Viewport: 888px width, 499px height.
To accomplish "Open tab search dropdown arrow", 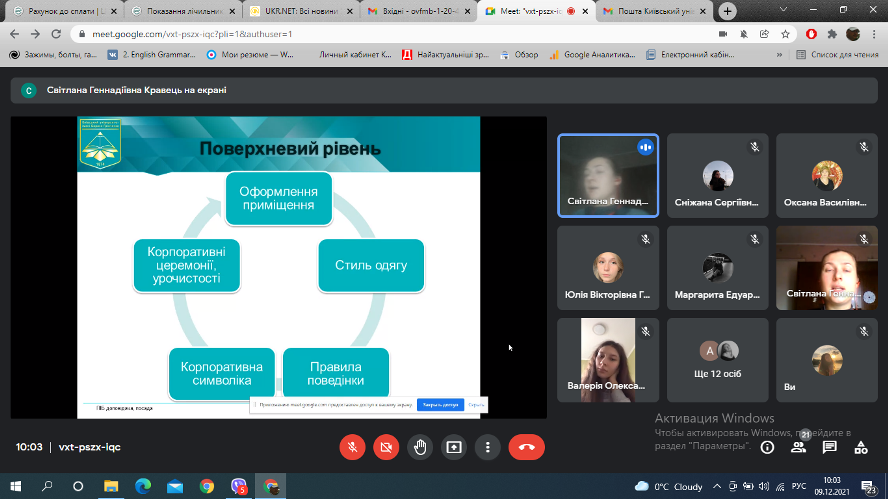I will pos(783,10).
